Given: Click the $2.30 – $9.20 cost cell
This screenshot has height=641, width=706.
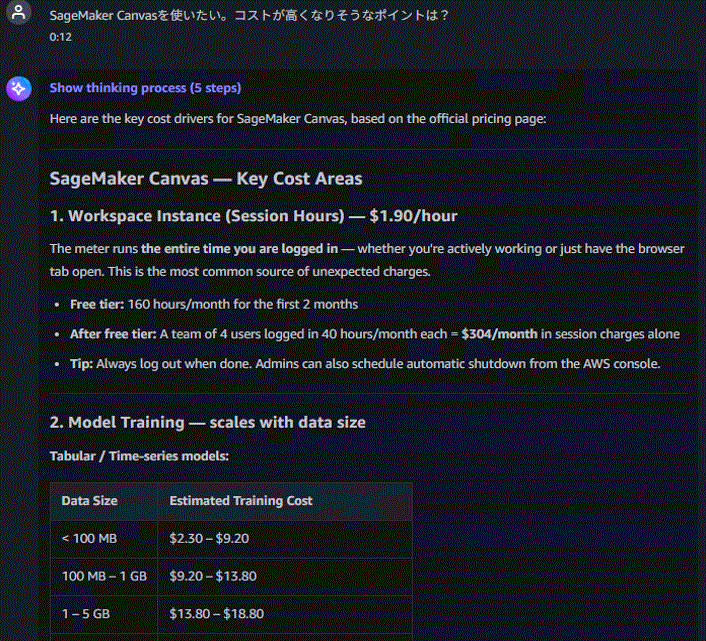Looking at the screenshot, I should 285,539.
